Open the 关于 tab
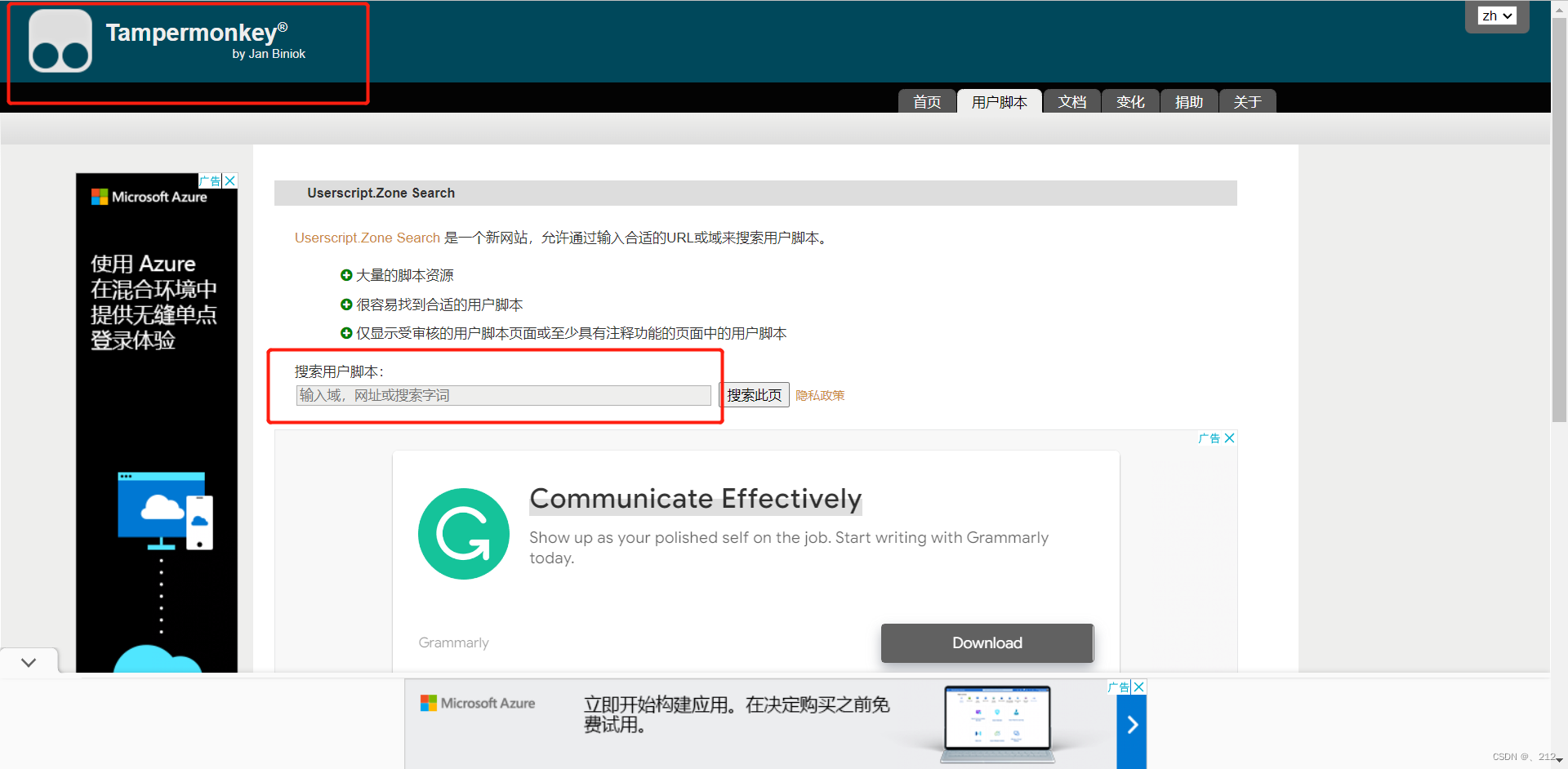This screenshot has height=769, width=1568. point(1248,101)
